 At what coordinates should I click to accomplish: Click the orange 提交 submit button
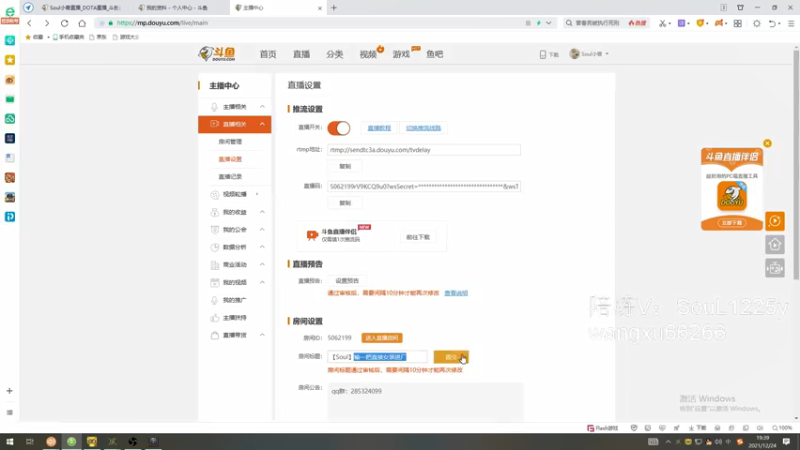pyautogui.click(x=451, y=357)
